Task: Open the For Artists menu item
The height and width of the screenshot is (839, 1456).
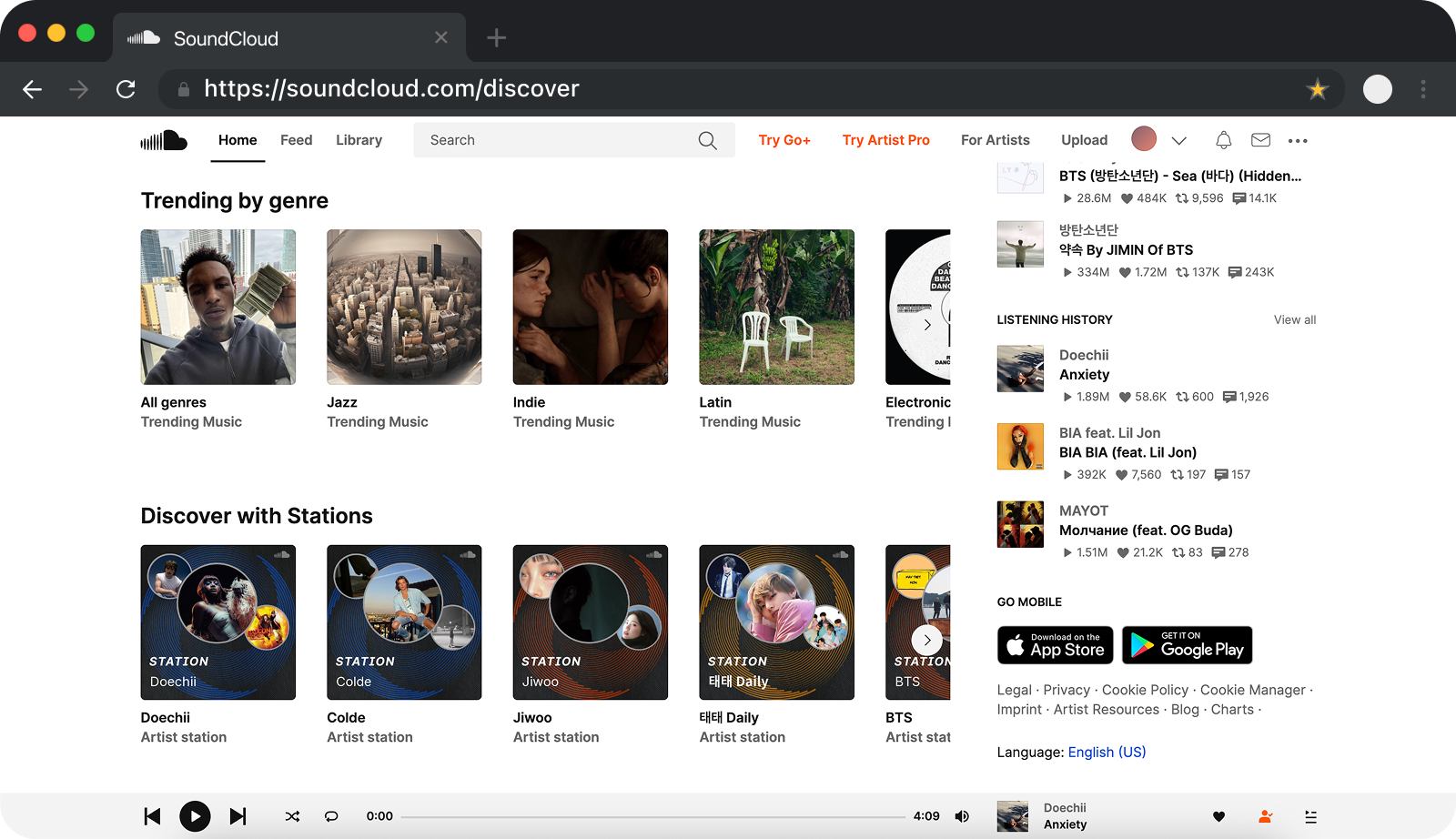Action: pyautogui.click(x=996, y=140)
